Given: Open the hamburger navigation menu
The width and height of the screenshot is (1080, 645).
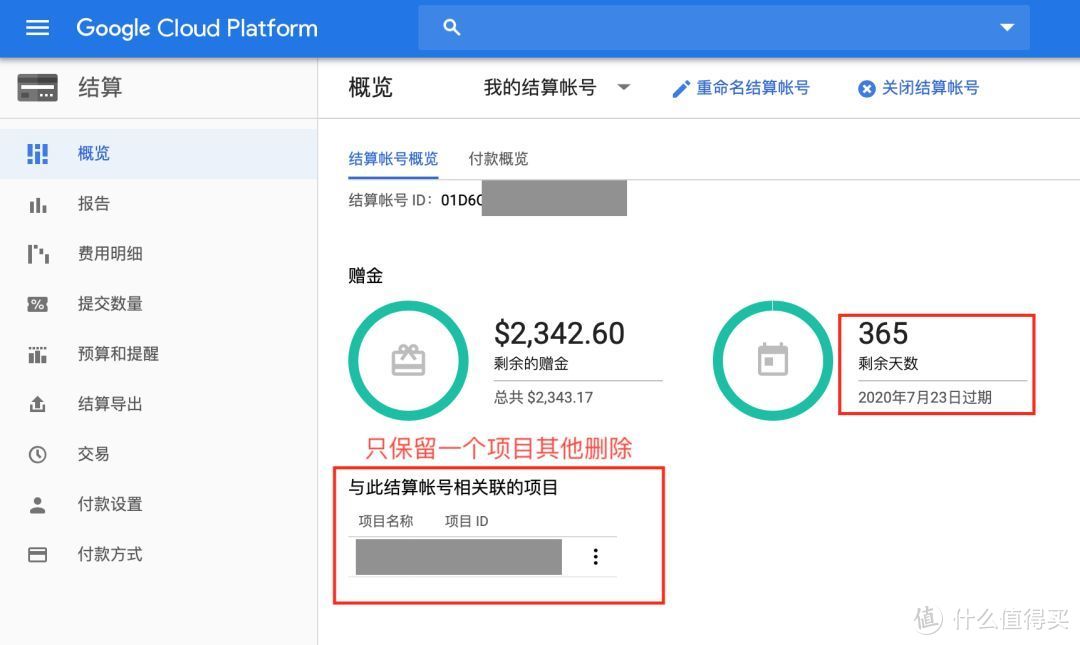Looking at the screenshot, I should (37, 28).
